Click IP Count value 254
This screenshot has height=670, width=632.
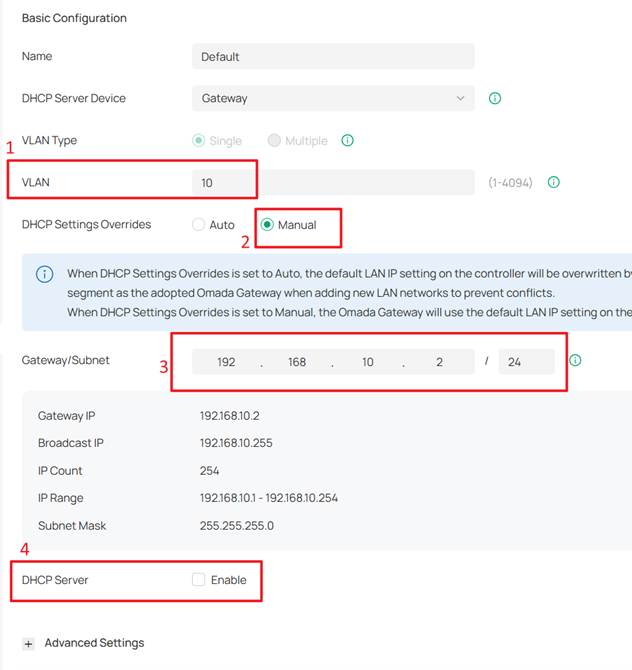pos(209,470)
